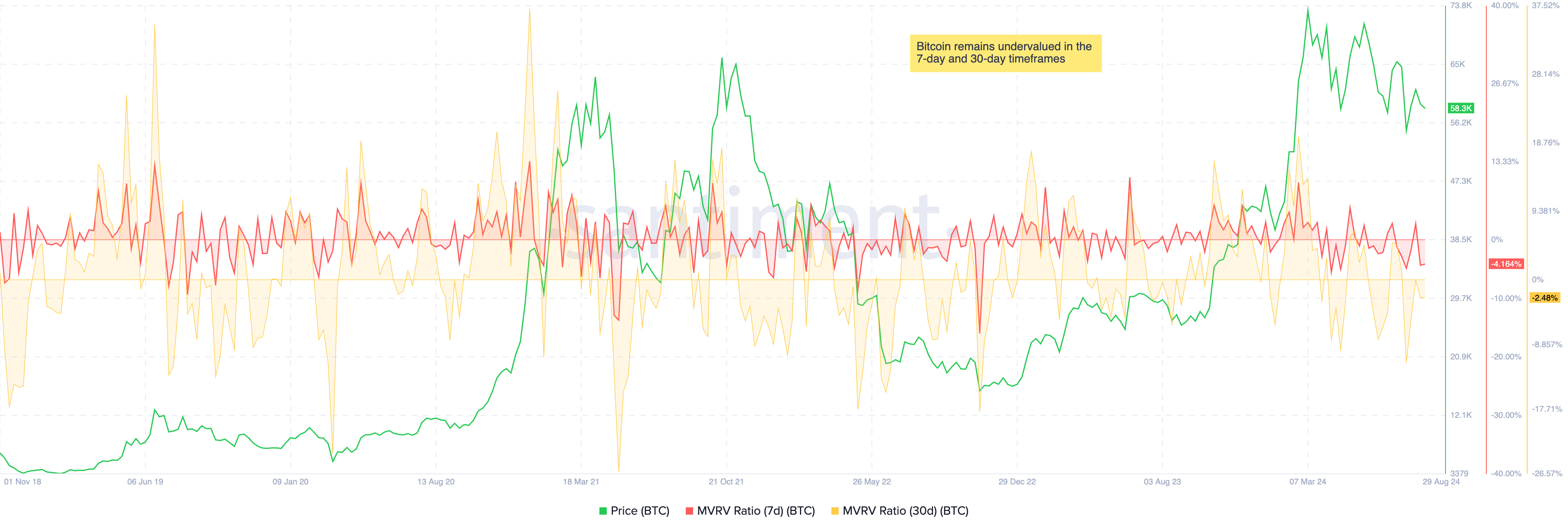This screenshot has height=531, width=1568.
Task: Select the 09 Jan 20 date label
Action: [x=290, y=482]
